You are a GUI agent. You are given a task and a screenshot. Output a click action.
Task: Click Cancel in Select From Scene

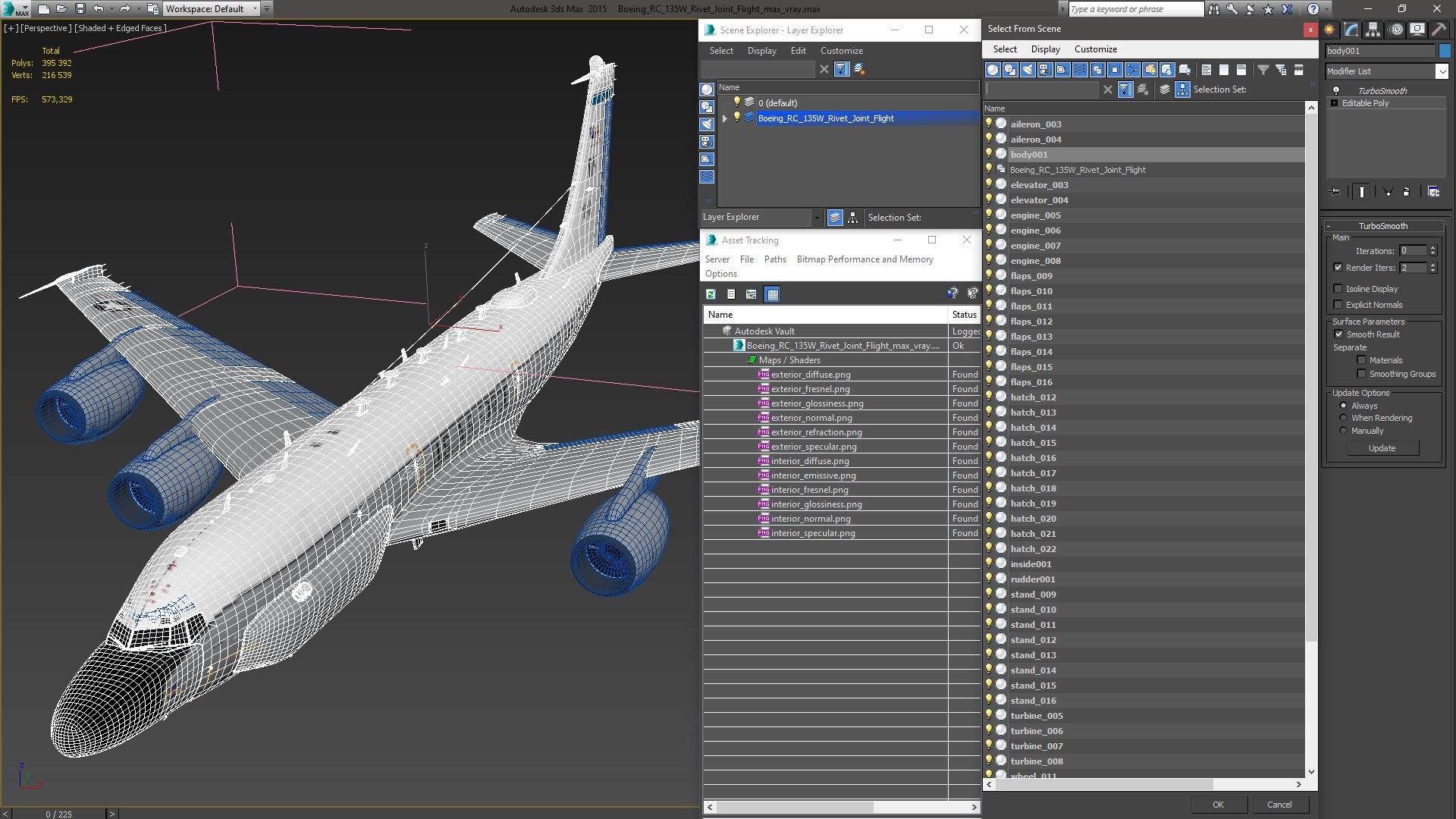1279,805
